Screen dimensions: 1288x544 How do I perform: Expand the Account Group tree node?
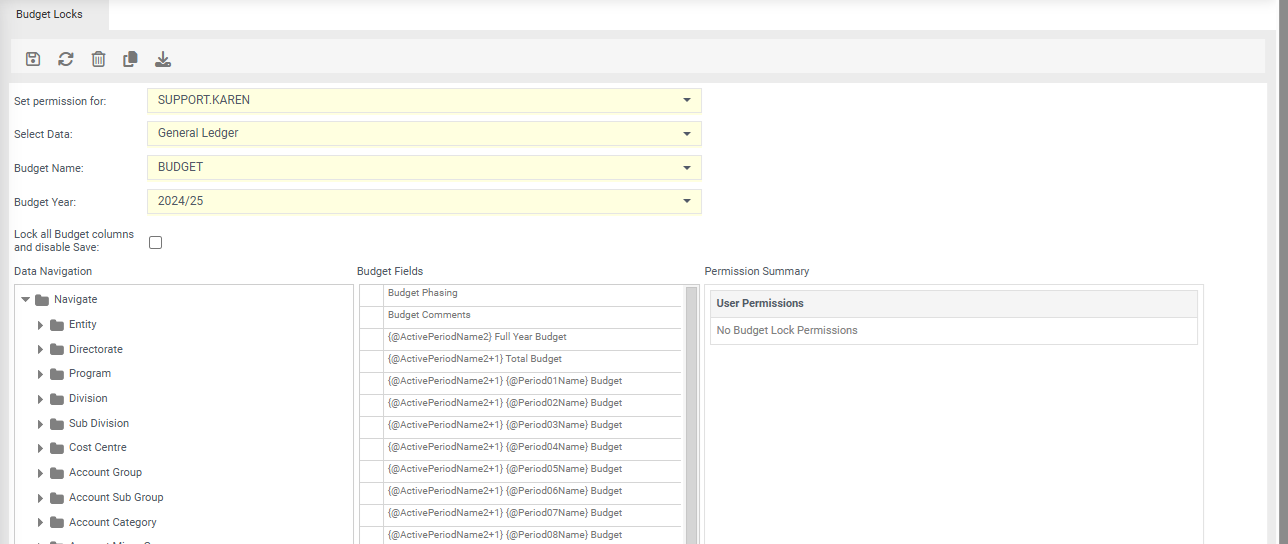tap(41, 472)
